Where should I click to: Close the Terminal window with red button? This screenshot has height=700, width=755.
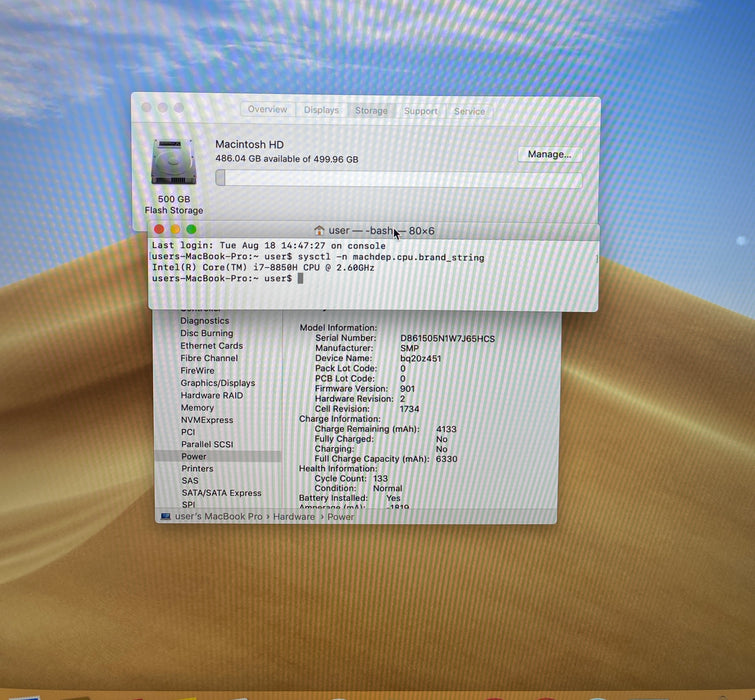point(159,229)
